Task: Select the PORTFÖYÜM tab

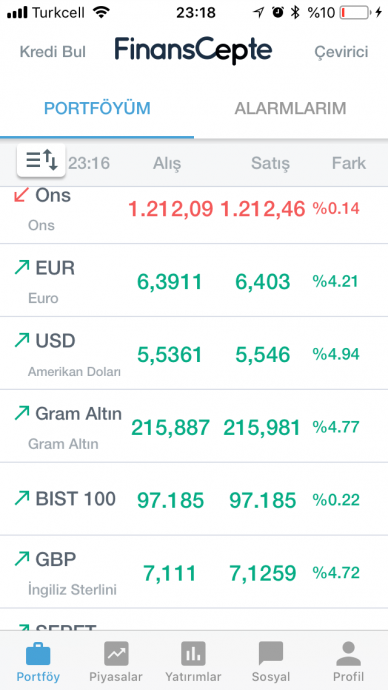Action: [x=97, y=108]
